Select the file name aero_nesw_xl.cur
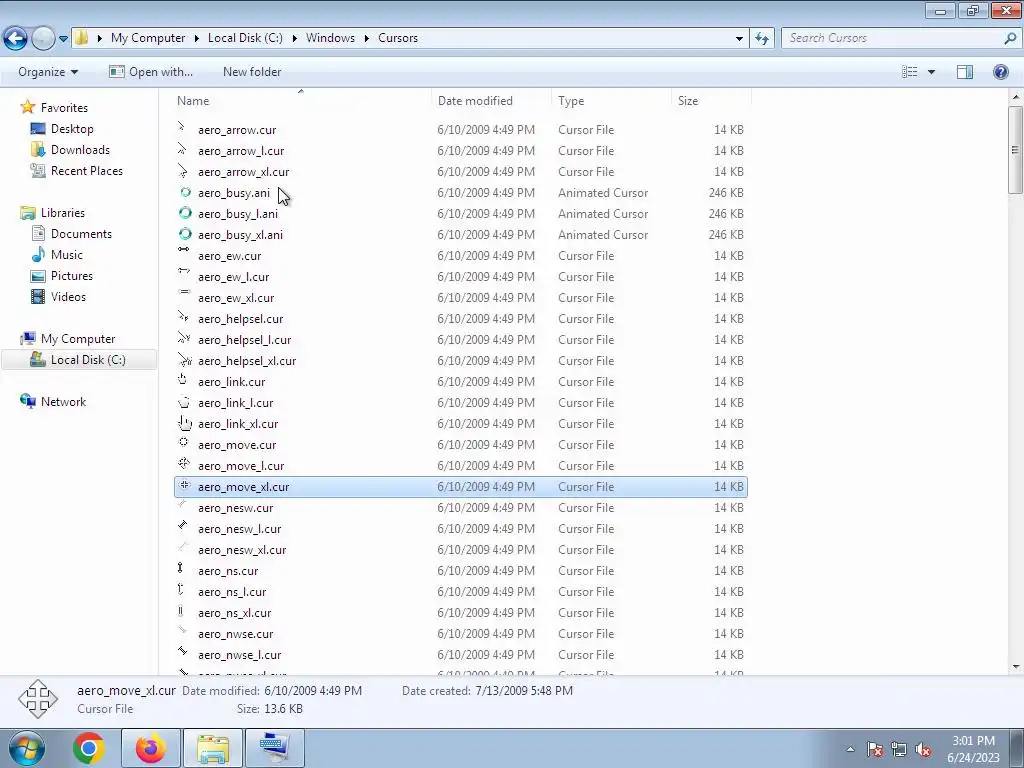This screenshot has width=1024, height=768. [242, 550]
